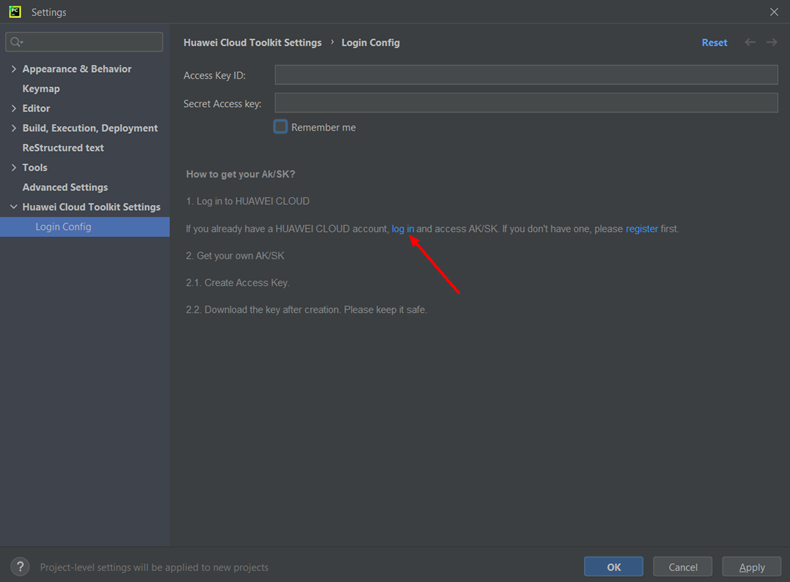The width and height of the screenshot is (790, 582).
Task: Focus the Access Key ID field
Action: 526,75
